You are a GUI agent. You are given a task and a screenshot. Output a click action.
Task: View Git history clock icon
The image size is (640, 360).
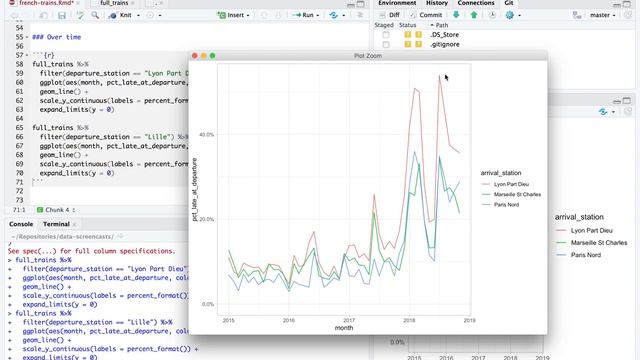coord(492,15)
